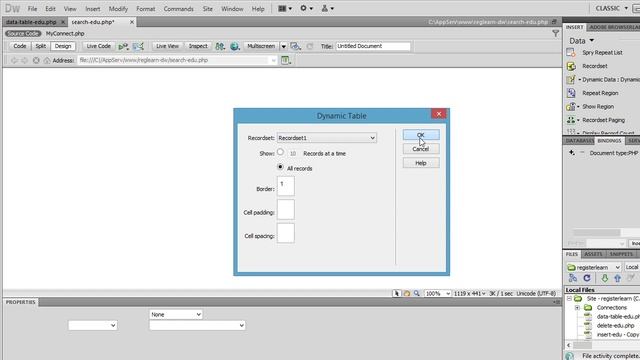Expand the Connections folder
The width and height of the screenshot is (640, 360).
(x=577, y=308)
